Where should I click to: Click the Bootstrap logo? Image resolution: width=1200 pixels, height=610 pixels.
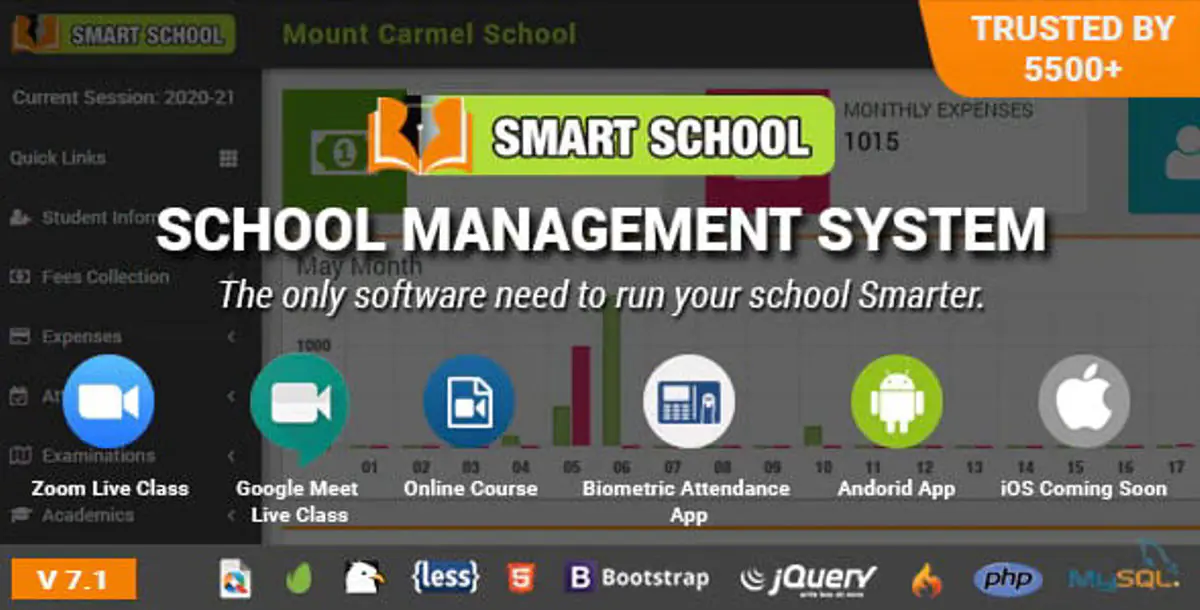tap(638, 578)
